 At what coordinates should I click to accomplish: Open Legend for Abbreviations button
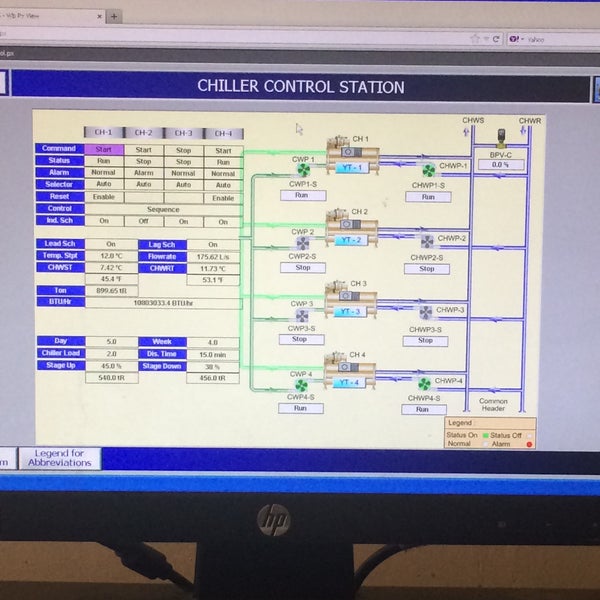pyautogui.click(x=61, y=458)
